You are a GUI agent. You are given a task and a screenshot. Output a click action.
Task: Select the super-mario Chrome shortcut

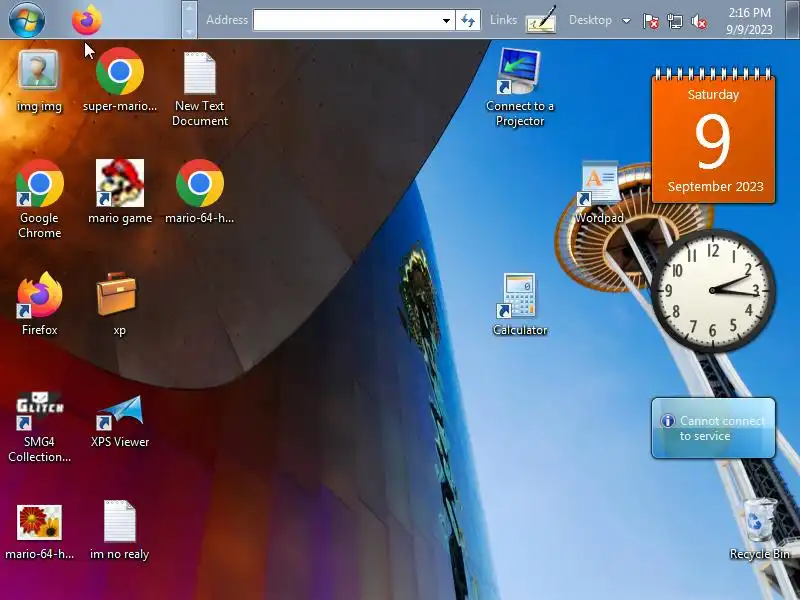120,82
